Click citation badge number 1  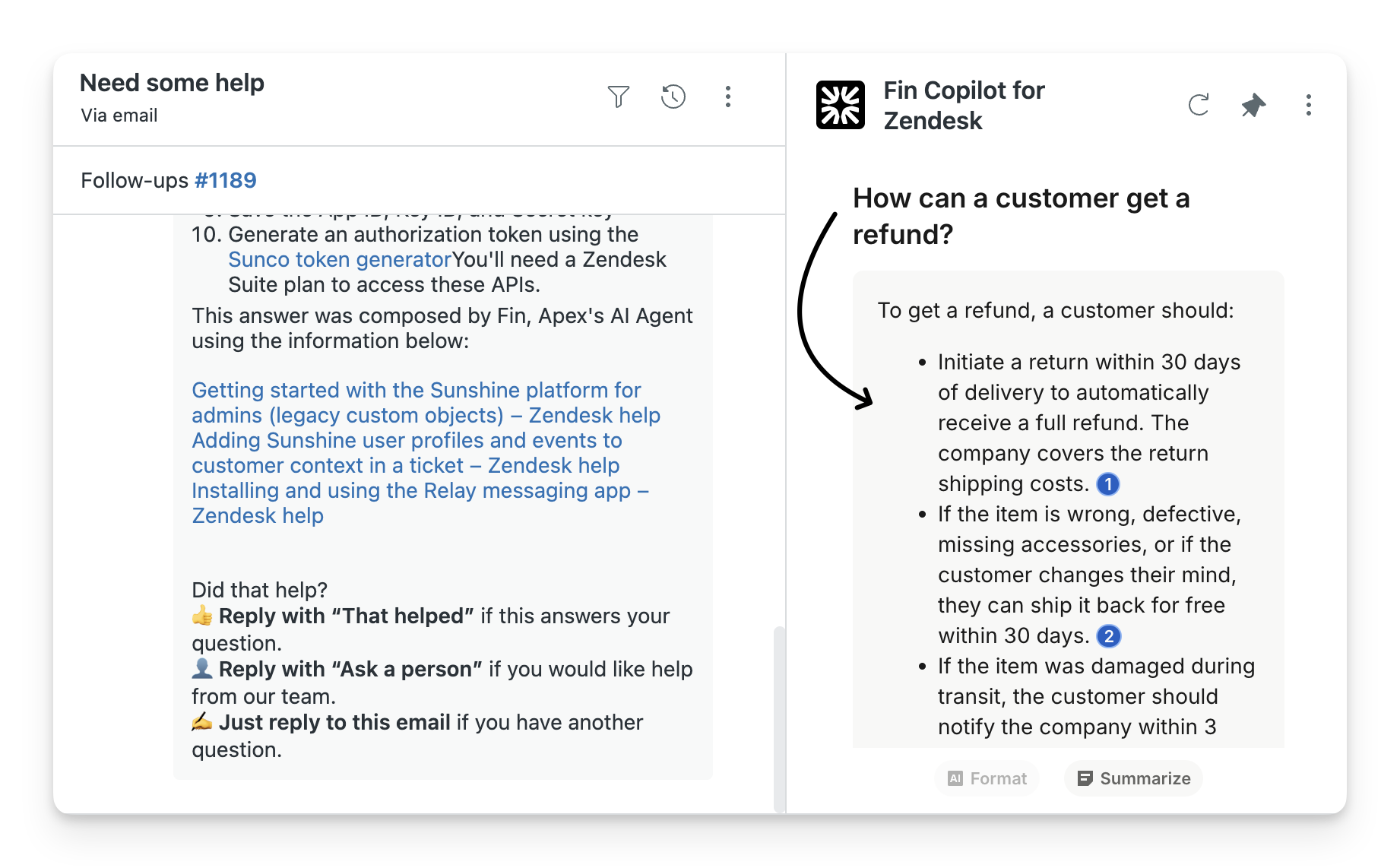[1108, 484]
